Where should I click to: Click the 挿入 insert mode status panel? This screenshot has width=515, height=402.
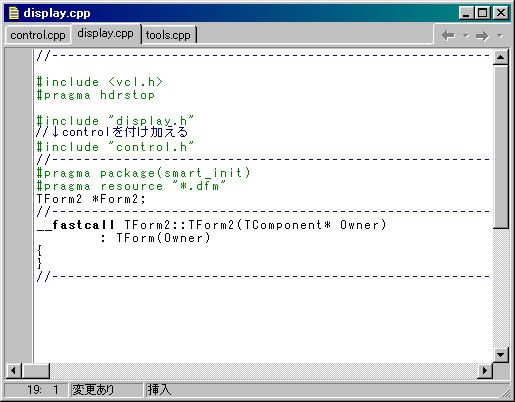coord(159,389)
